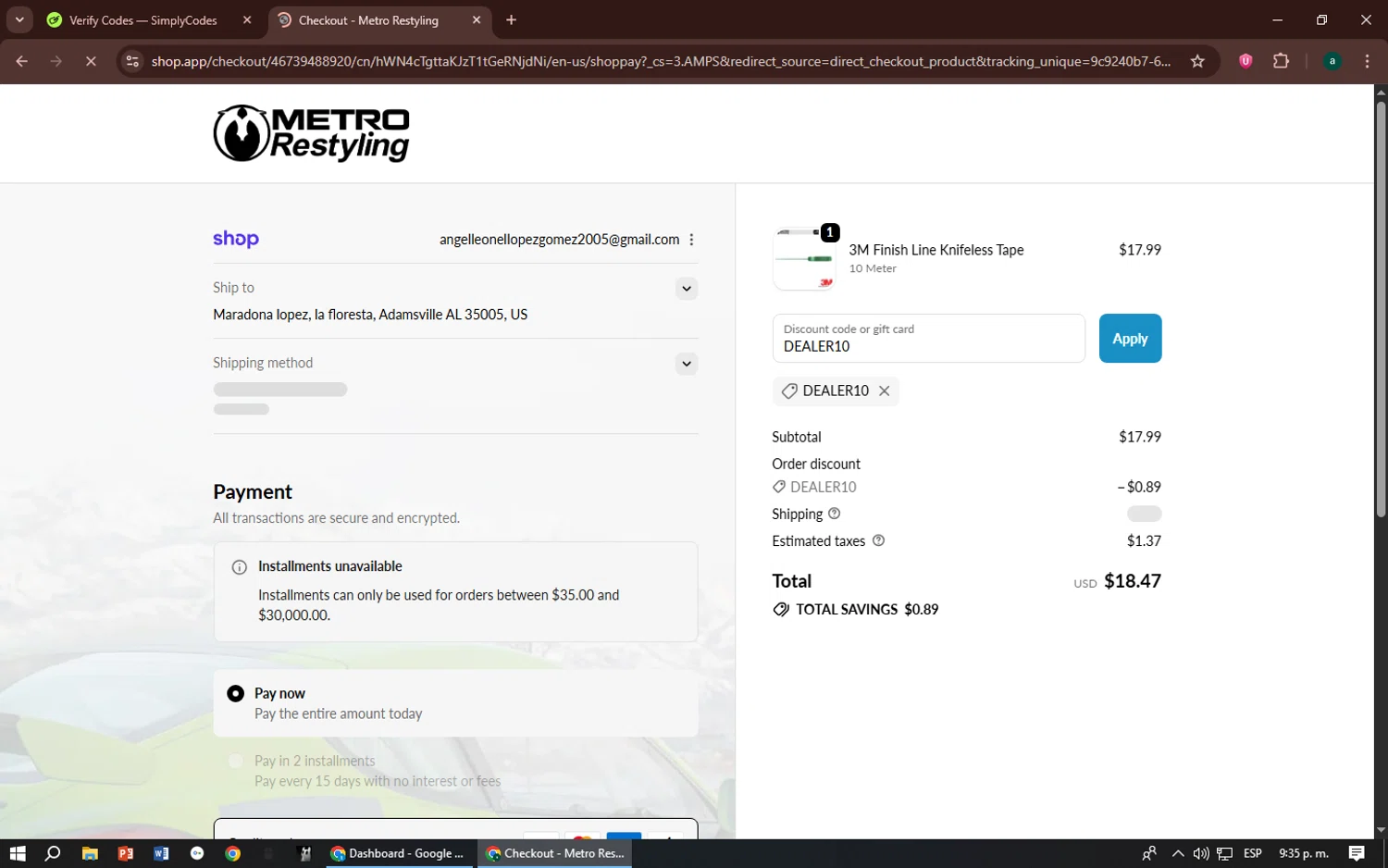Click the Shop logo
The width and height of the screenshot is (1388, 868).
(236, 239)
